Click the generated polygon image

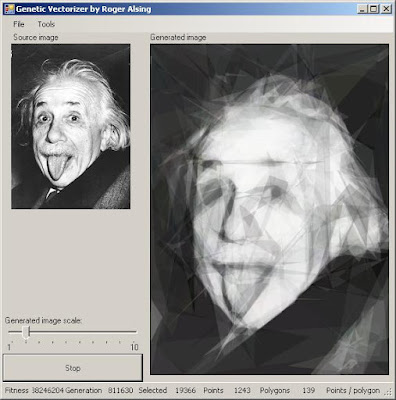[x=269, y=209]
